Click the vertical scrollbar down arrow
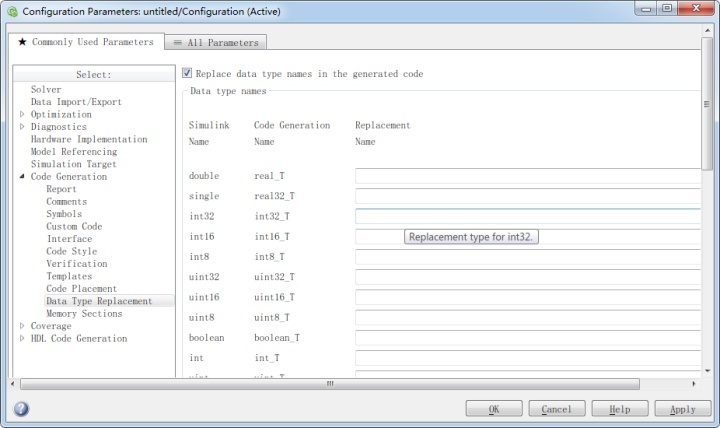Viewport: 720px width, 428px height. 707,371
